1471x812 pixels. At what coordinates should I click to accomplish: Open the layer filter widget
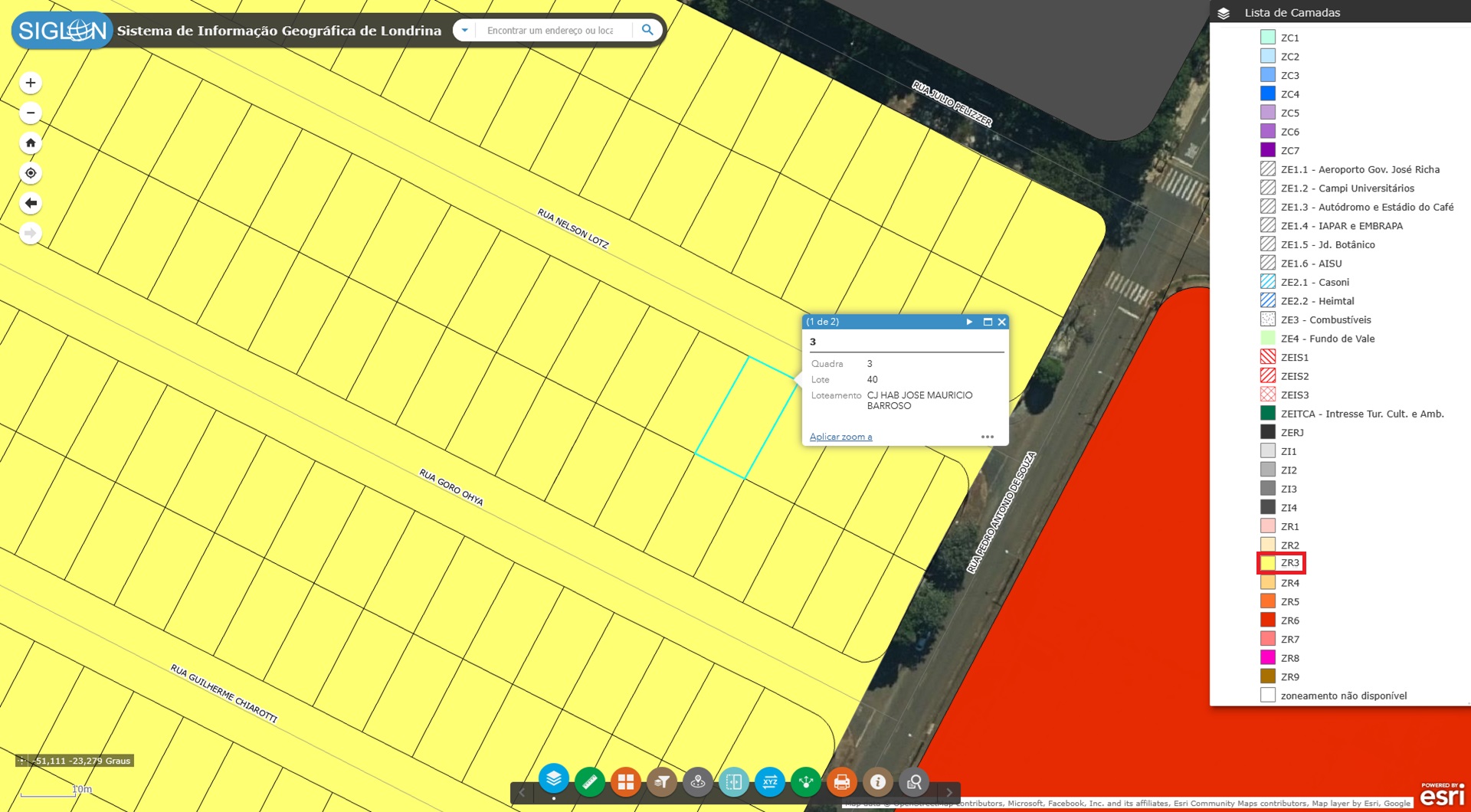pos(662,782)
